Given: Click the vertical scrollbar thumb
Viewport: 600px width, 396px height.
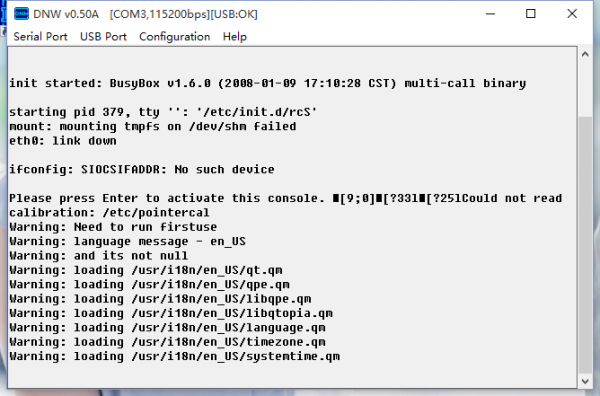Looking at the screenshot, I should (585, 245).
